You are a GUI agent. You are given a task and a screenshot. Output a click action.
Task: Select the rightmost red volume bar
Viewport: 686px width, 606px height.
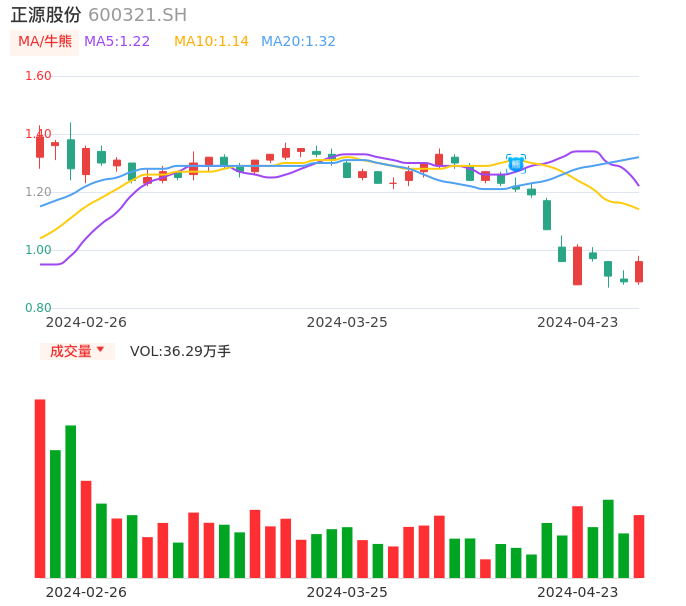coord(639,546)
